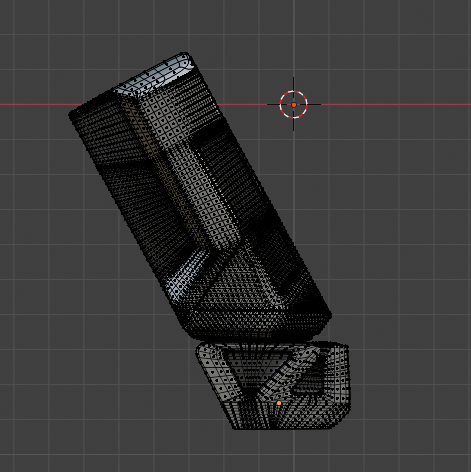The width and height of the screenshot is (471, 472).
Task: Select the small lower base mesh
Action: pos(273,385)
